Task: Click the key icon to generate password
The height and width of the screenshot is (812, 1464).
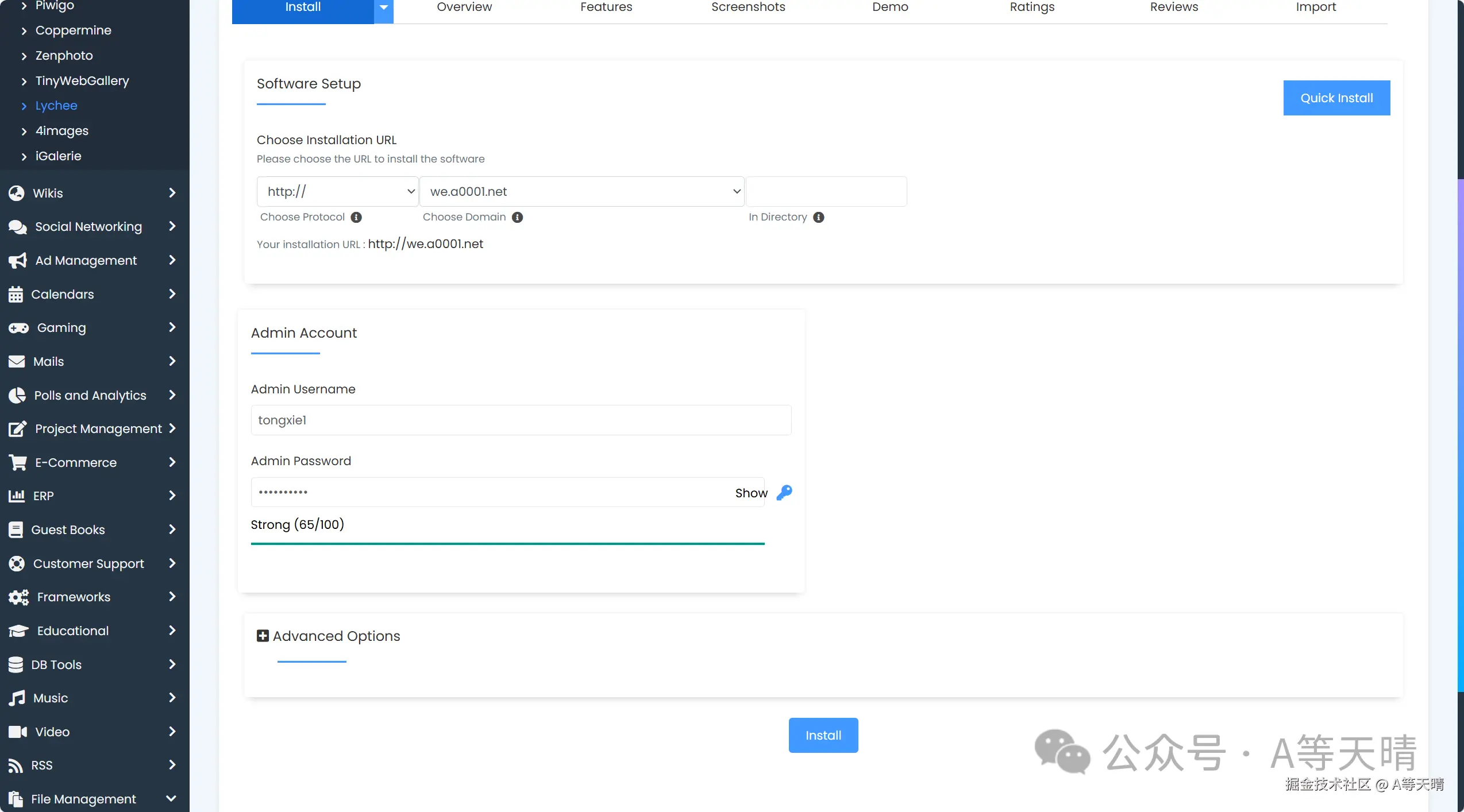Action: tap(784, 493)
